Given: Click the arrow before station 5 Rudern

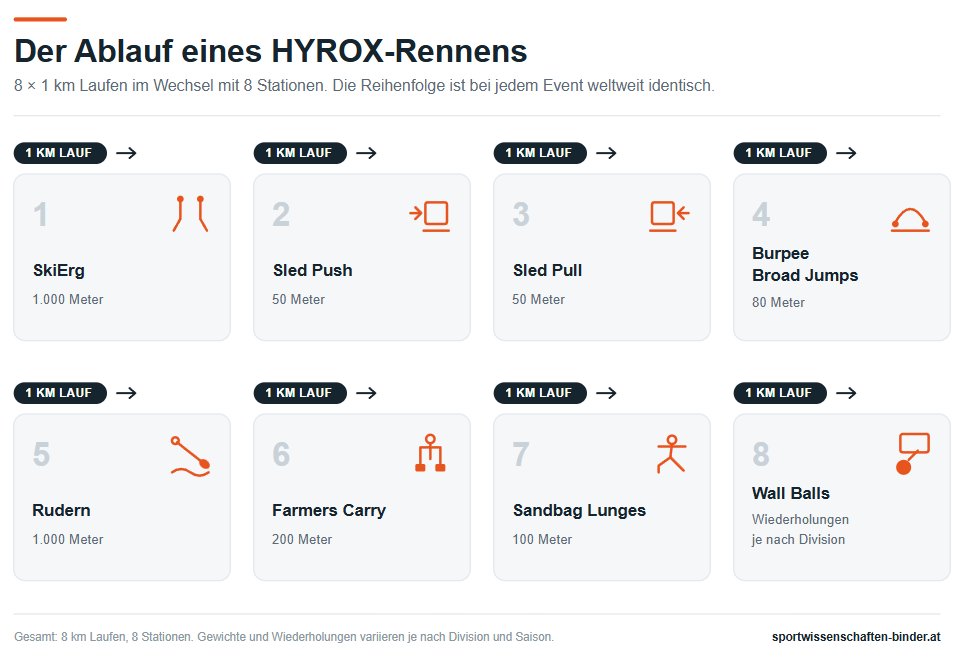Looking at the screenshot, I should 127,392.
